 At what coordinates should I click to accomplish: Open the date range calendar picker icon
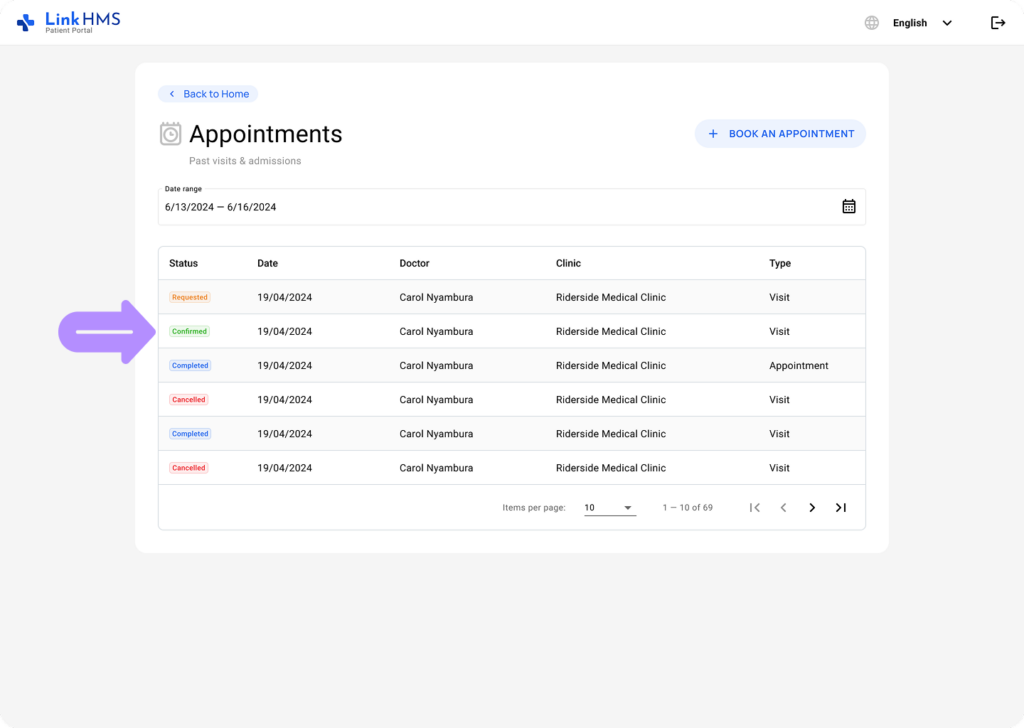tap(848, 206)
